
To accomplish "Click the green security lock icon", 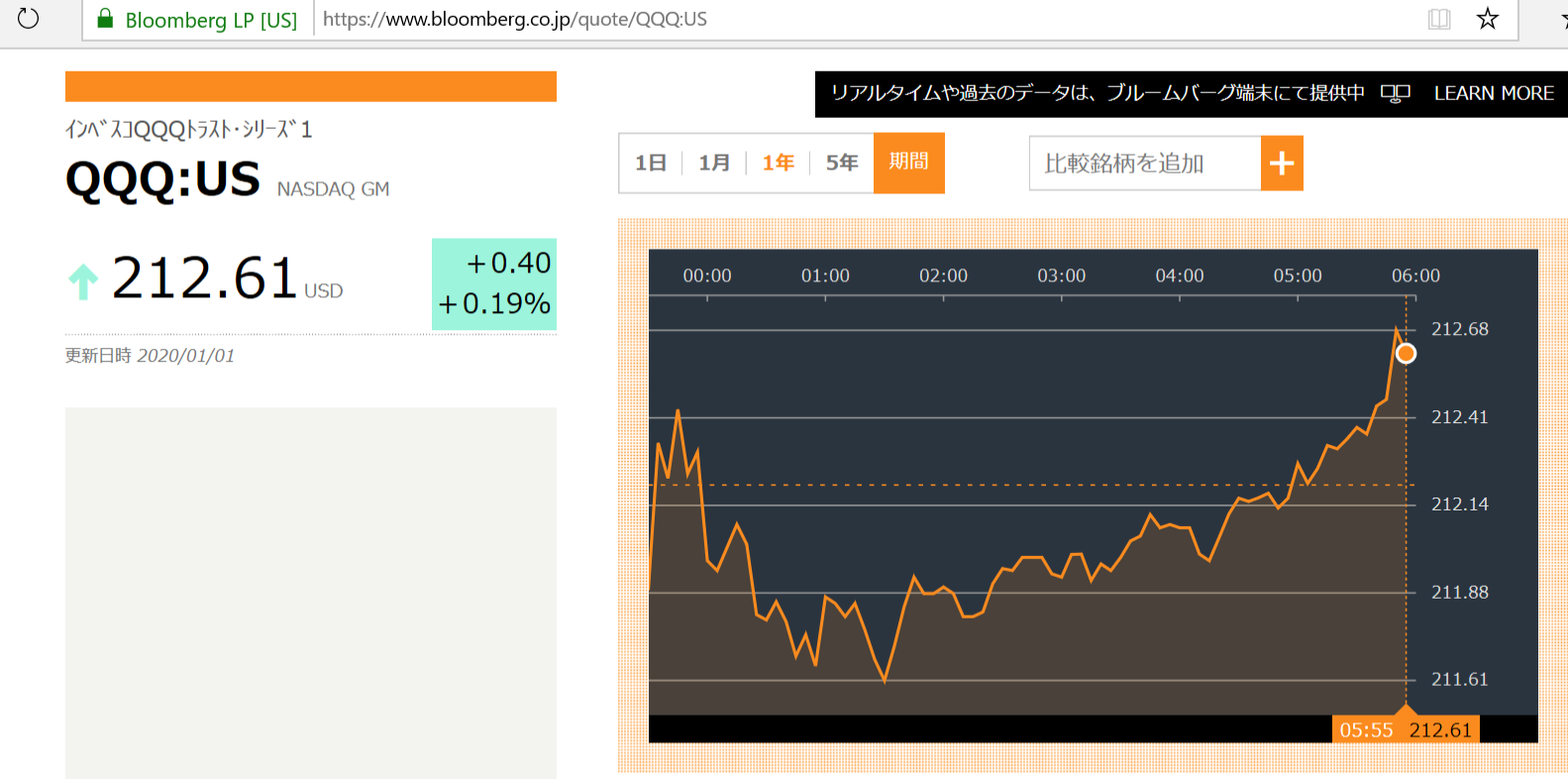I will coord(105,19).
